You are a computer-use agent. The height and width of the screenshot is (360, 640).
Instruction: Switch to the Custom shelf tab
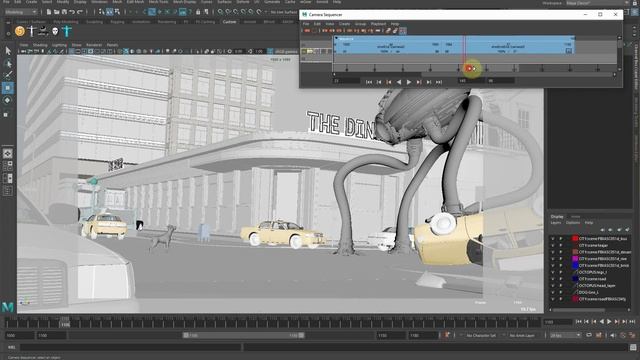coord(229,22)
